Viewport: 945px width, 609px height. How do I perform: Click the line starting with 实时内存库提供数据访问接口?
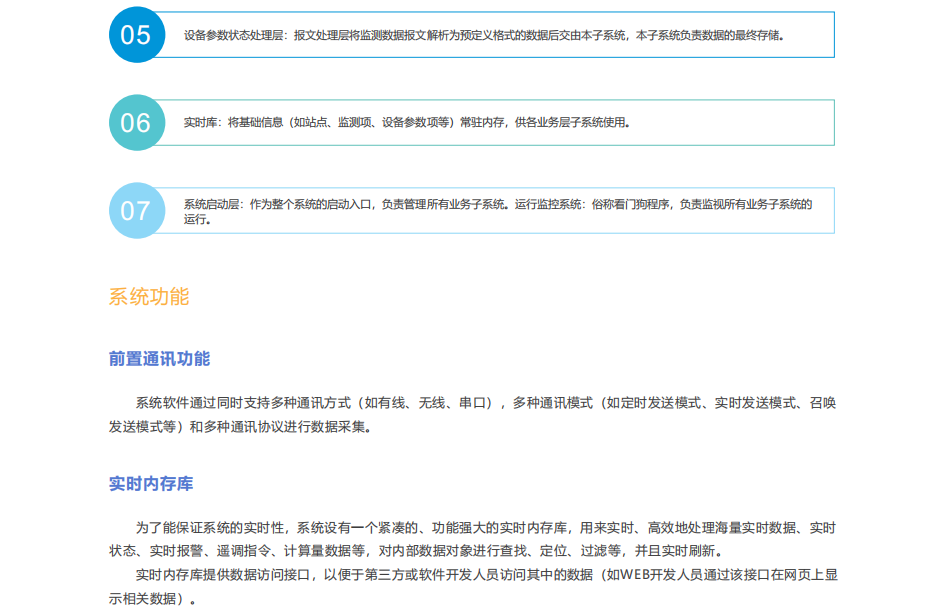[485, 575]
